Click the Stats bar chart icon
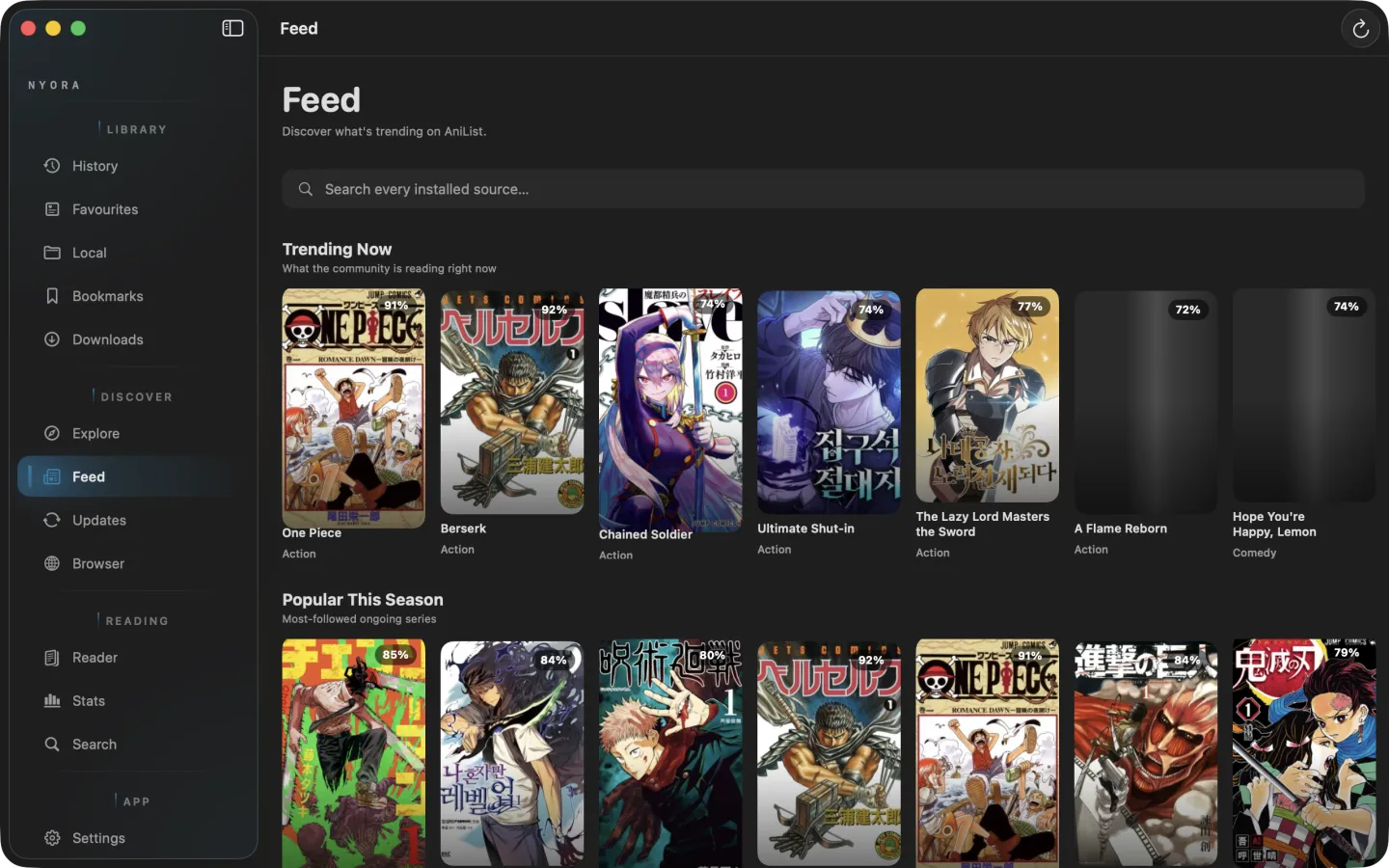 tap(52, 701)
